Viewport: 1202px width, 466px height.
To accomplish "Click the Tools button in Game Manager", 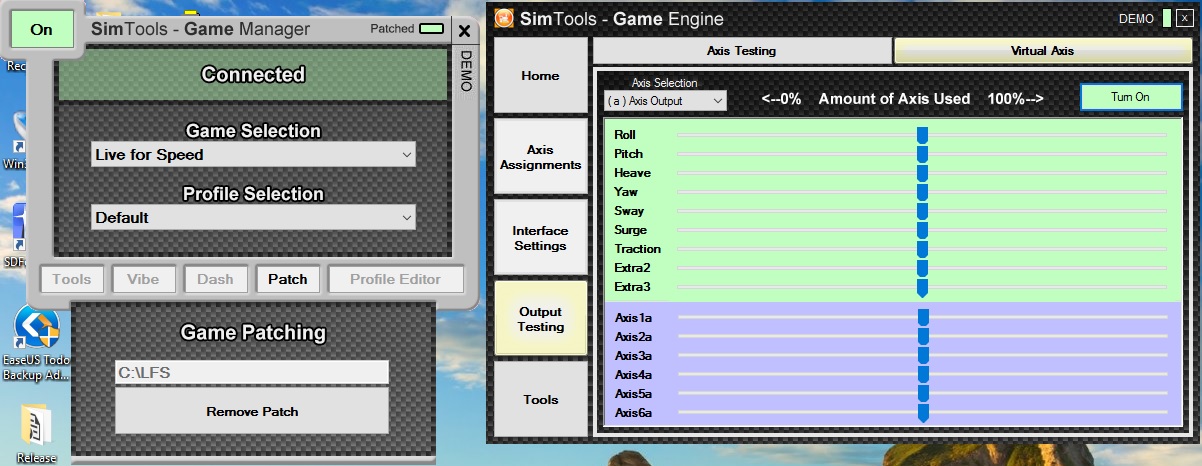I will (72, 280).
